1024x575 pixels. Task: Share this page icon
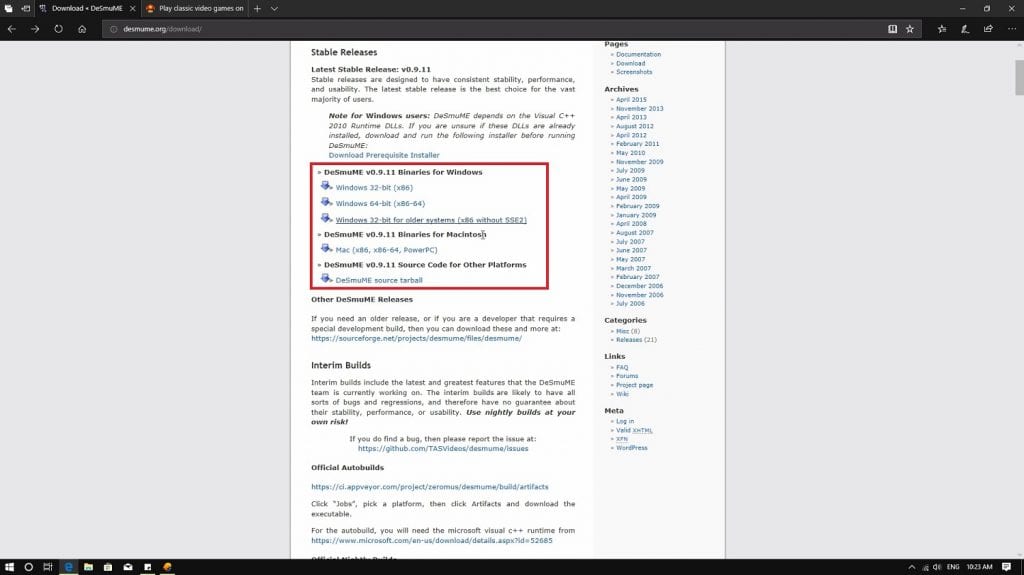point(988,29)
